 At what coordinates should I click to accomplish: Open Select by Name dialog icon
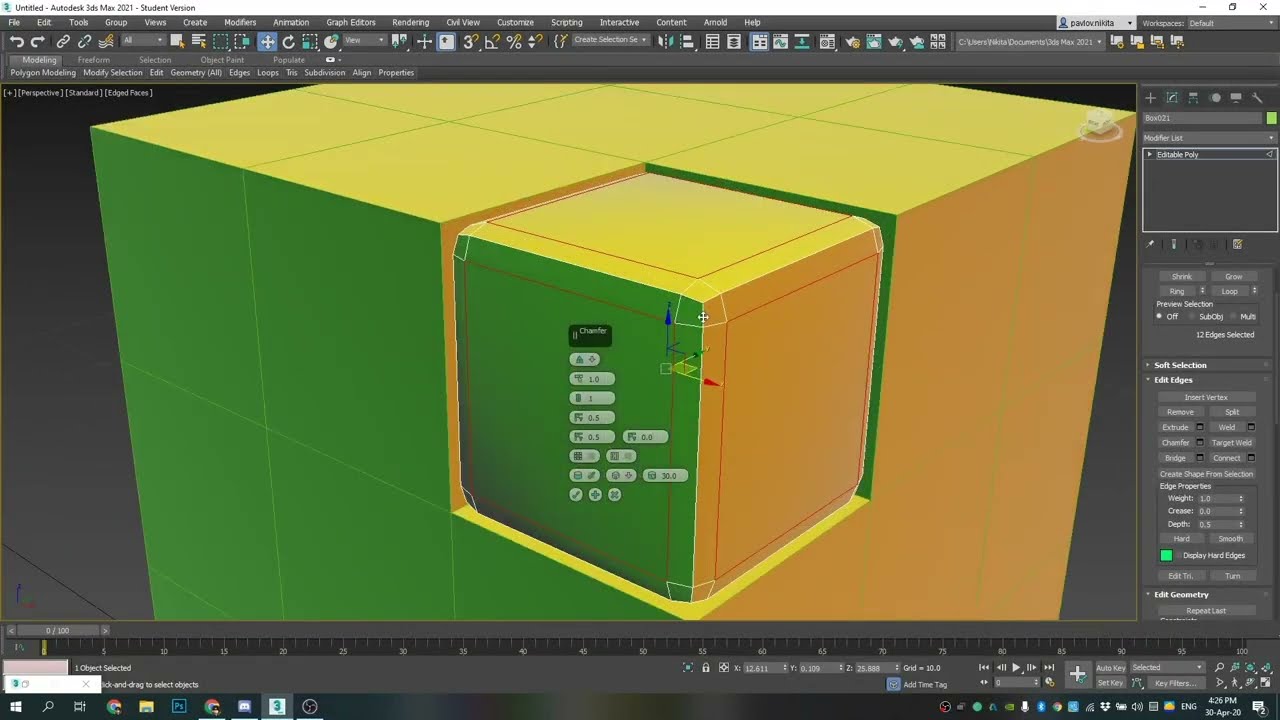tap(198, 41)
